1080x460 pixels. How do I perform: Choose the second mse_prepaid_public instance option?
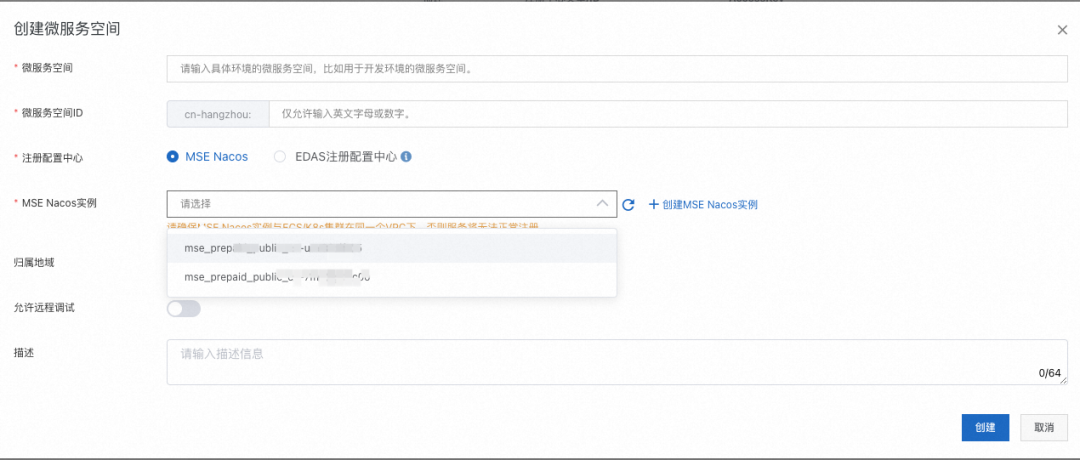[391, 277]
